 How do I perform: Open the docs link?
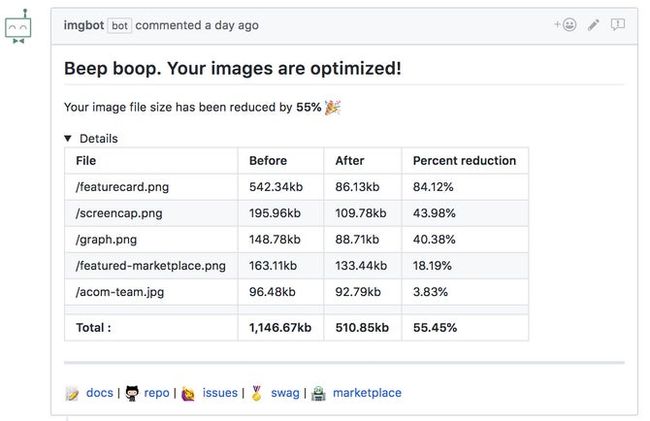coord(100,393)
